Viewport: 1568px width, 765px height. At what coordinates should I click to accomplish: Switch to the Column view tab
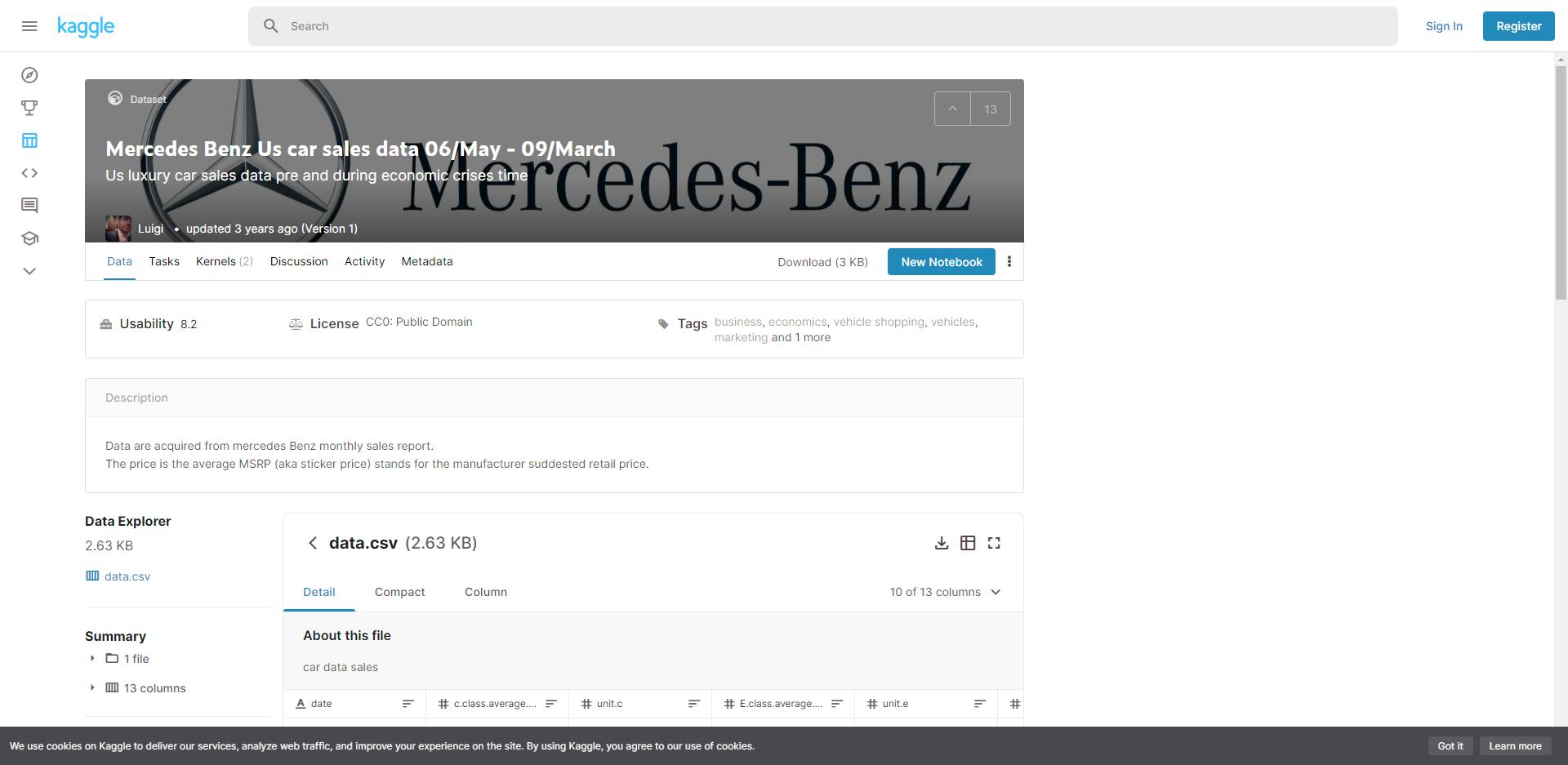[x=486, y=592]
